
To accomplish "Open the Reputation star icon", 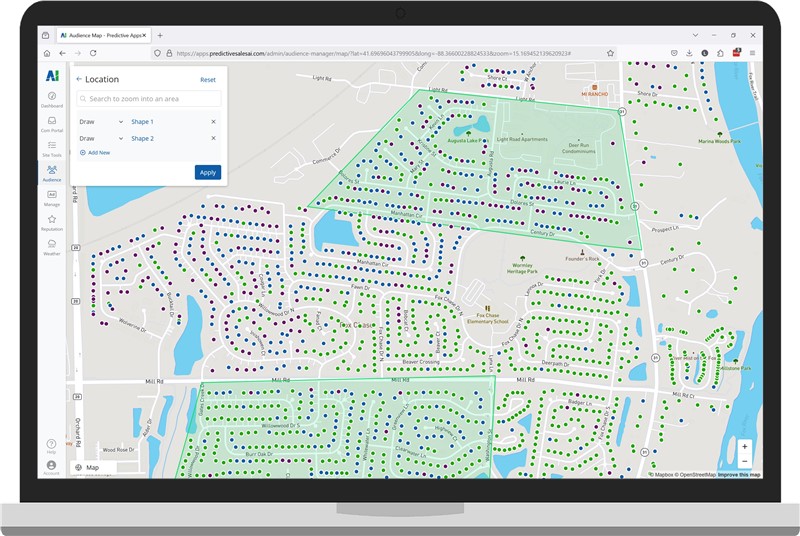I will (51, 220).
